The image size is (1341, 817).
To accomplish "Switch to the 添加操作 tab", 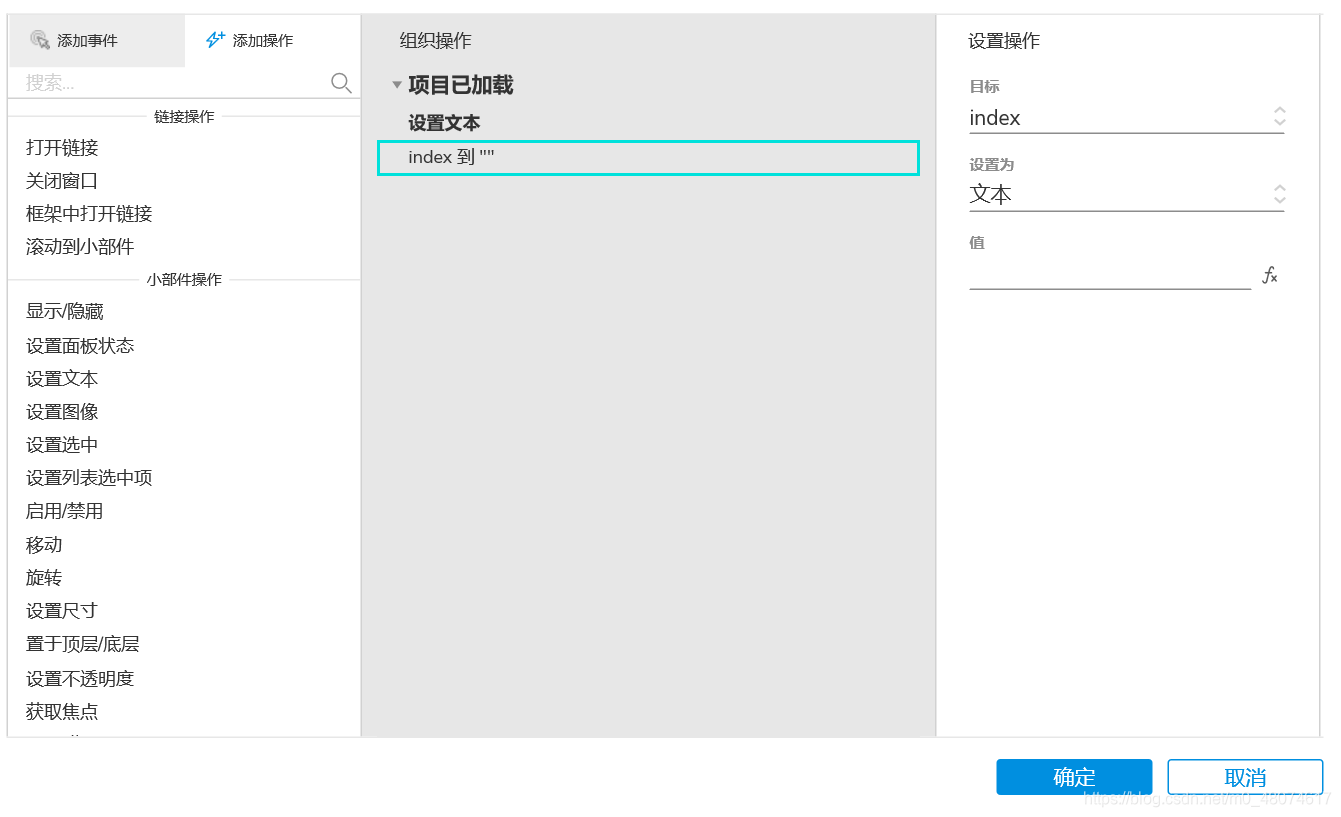I will tap(272, 41).
